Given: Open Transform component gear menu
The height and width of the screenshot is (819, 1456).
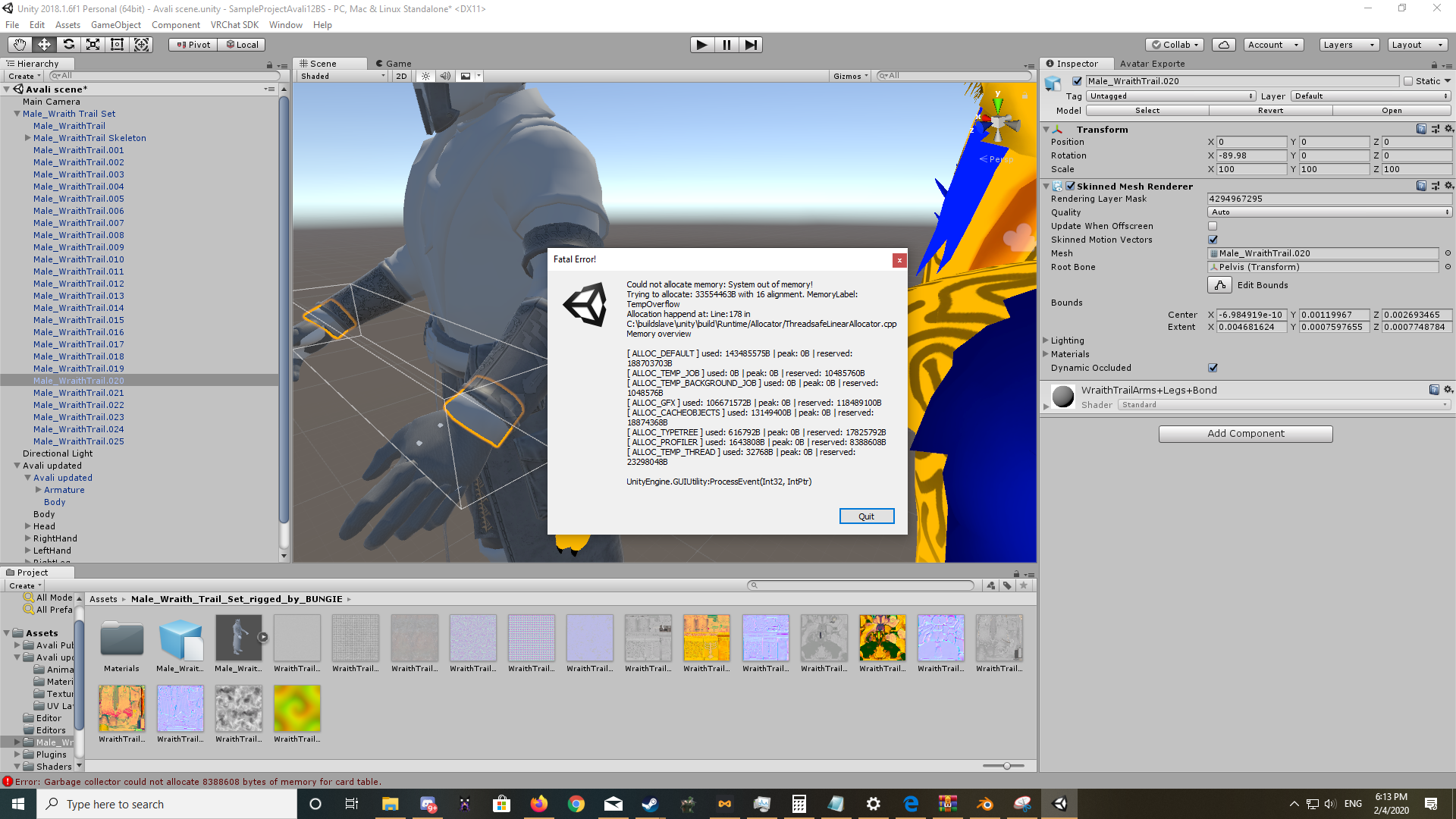Looking at the screenshot, I should click(x=1448, y=129).
